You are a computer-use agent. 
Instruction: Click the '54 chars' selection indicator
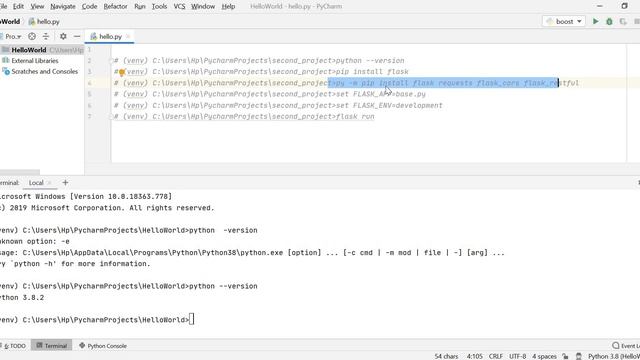tap(446, 356)
